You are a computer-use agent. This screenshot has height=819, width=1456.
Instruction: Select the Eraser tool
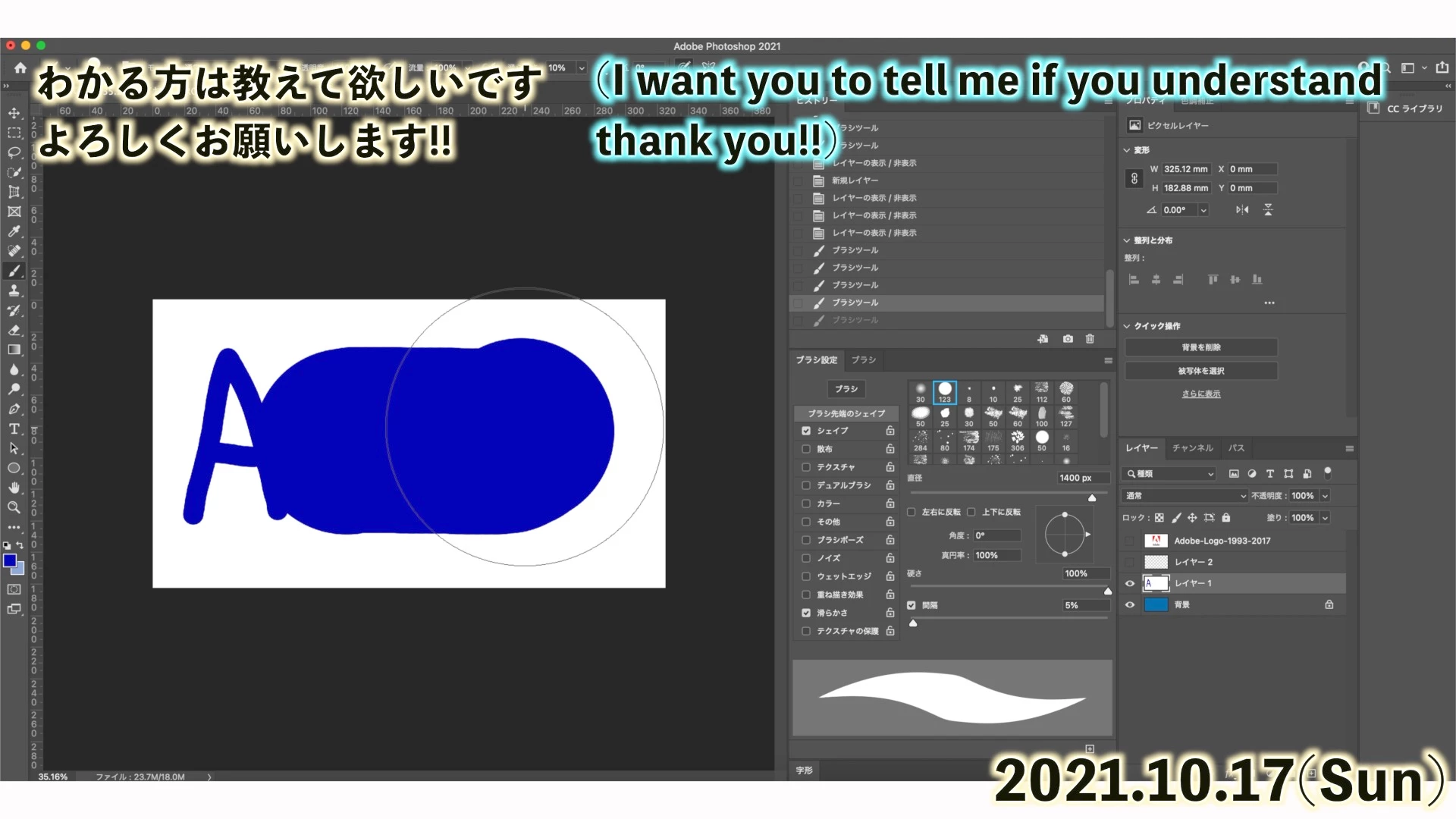tap(14, 330)
